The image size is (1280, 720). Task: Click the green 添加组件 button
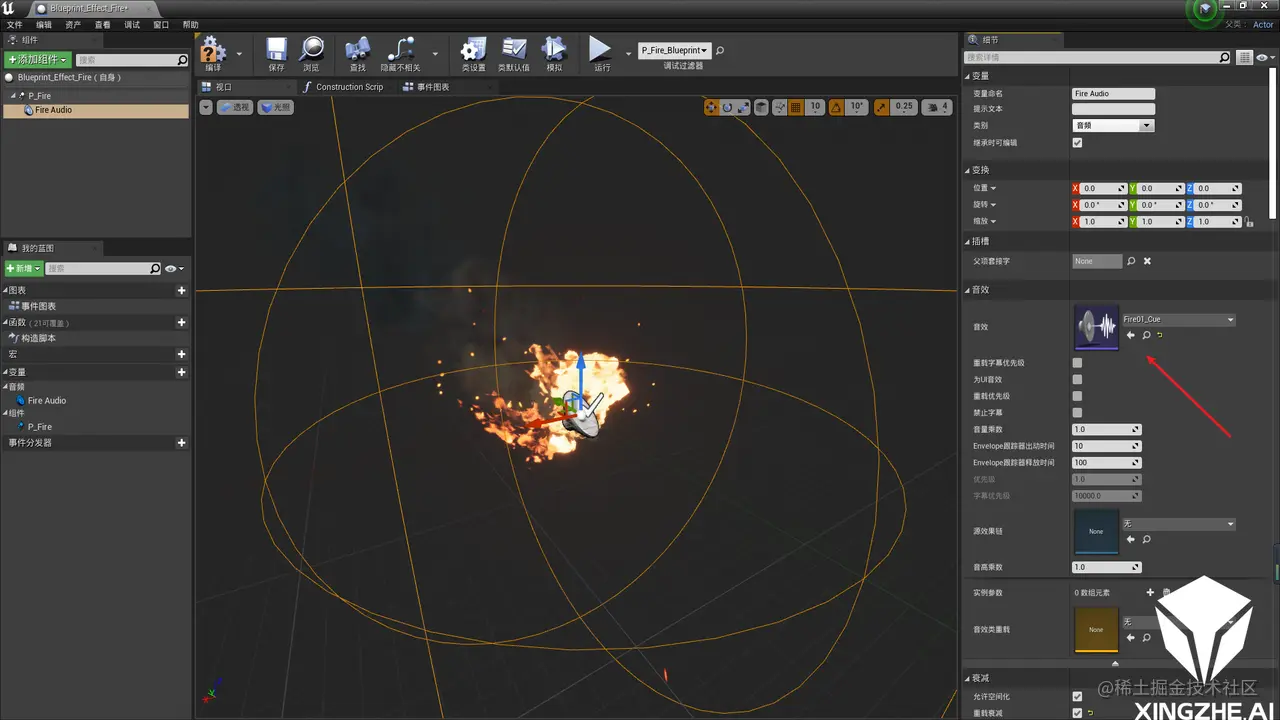[x=38, y=60]
